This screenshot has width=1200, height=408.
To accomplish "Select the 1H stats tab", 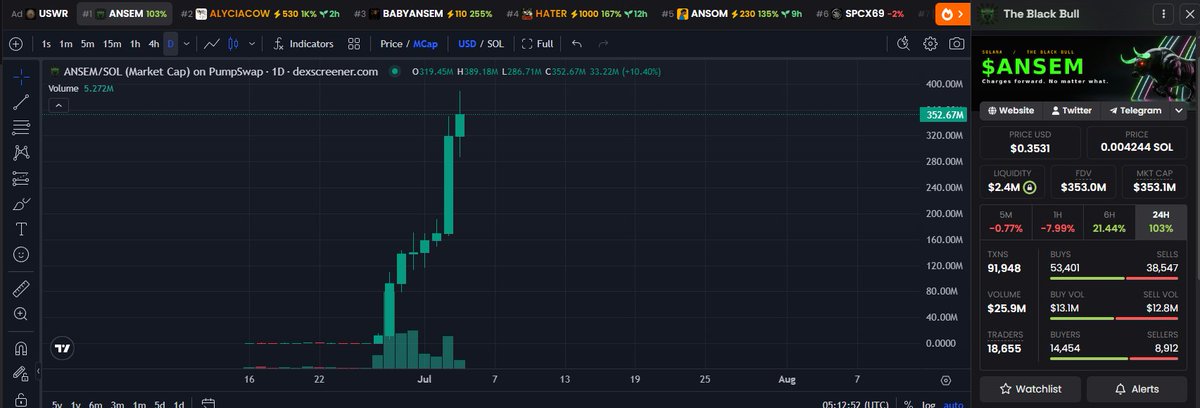I will coord(1058,222).
